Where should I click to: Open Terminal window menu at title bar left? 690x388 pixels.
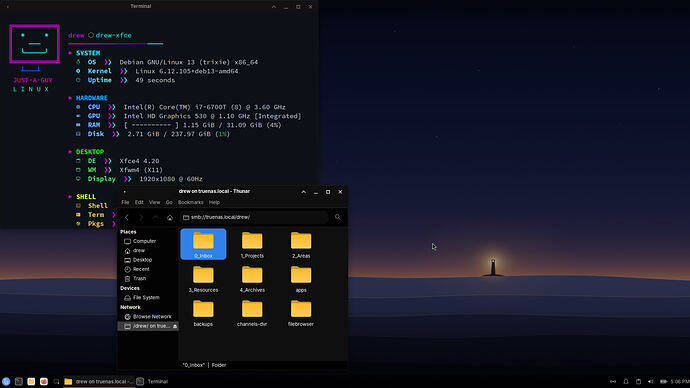(7, 7)
